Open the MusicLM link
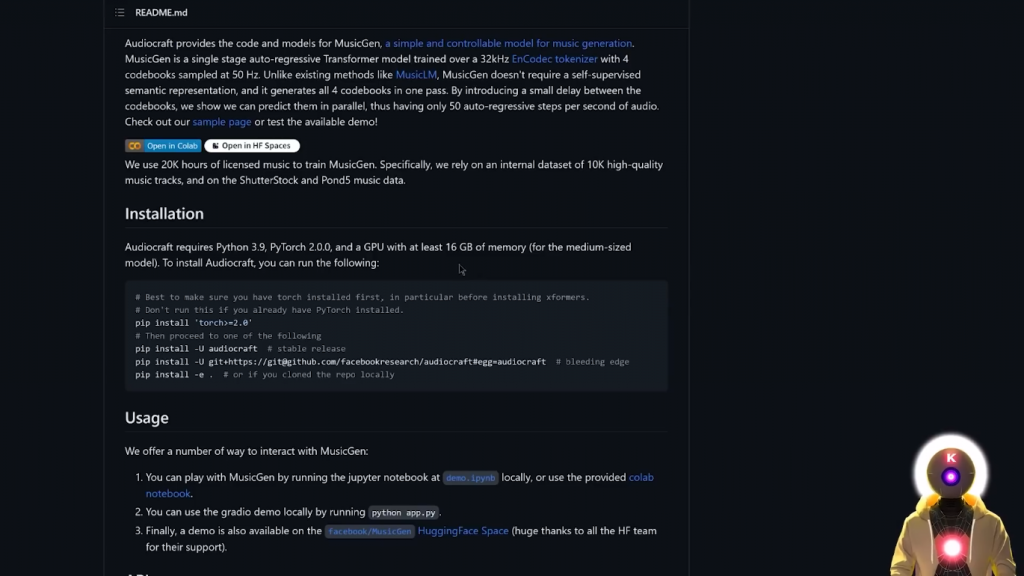 click(x=416, y=75)
